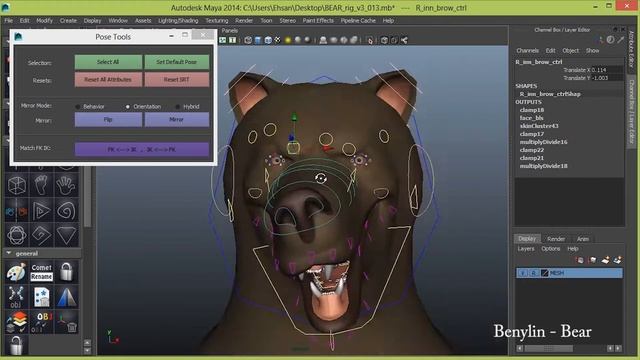
Task: Launch the Comet Rename tool
Action: pyautogui.click(x=42, y=272)
